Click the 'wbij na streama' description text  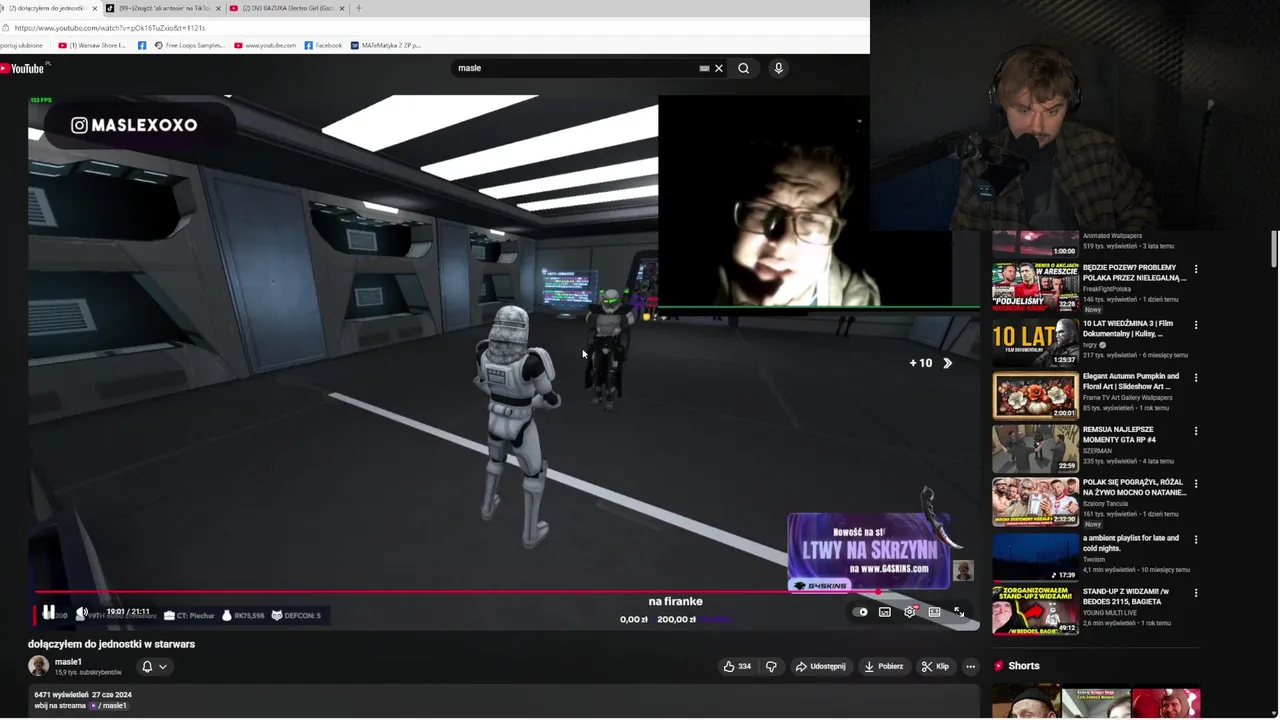tap(60, 706)
